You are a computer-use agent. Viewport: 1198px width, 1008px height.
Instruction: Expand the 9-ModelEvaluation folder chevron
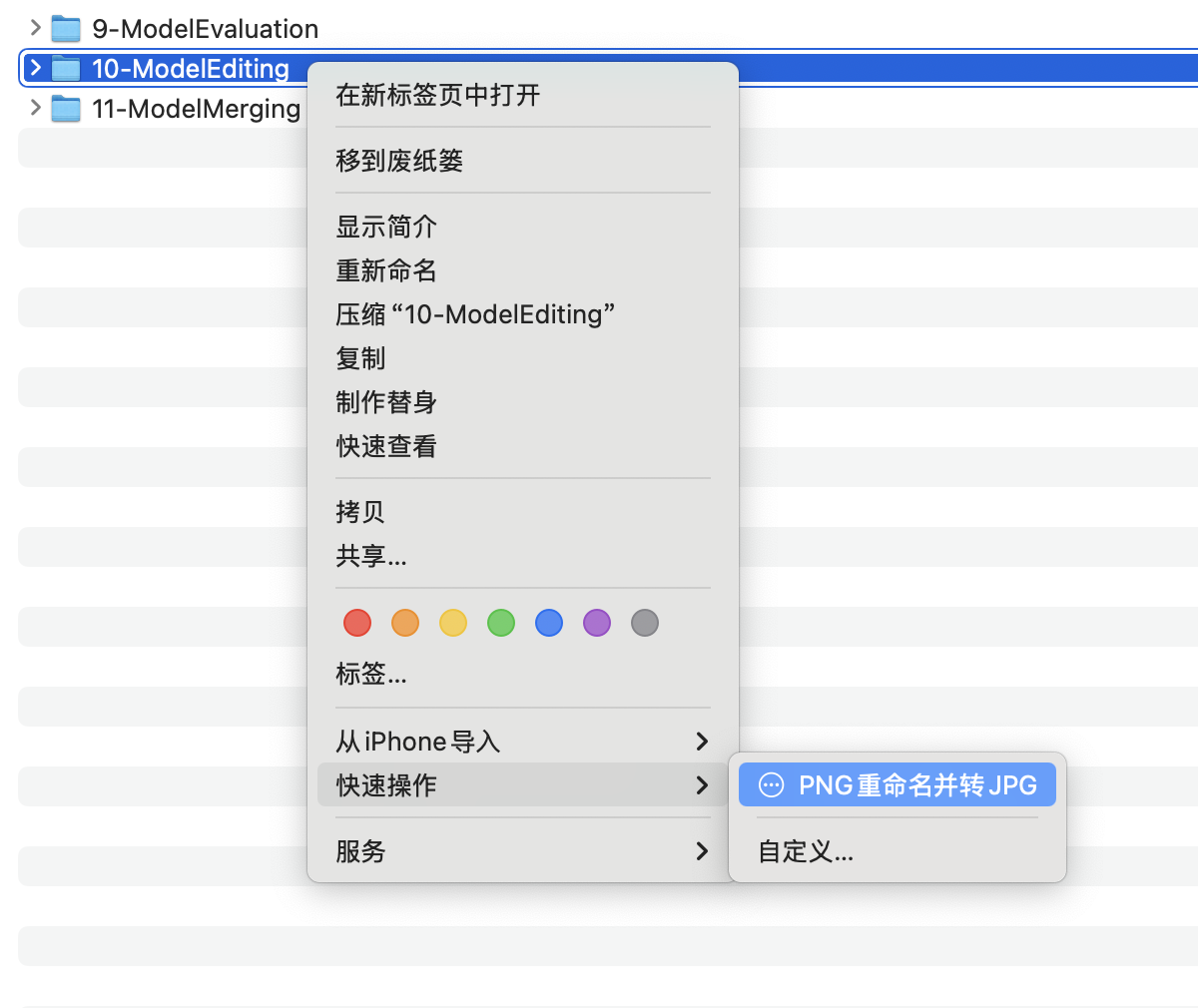pyautogui.click(x=36, y=28)
